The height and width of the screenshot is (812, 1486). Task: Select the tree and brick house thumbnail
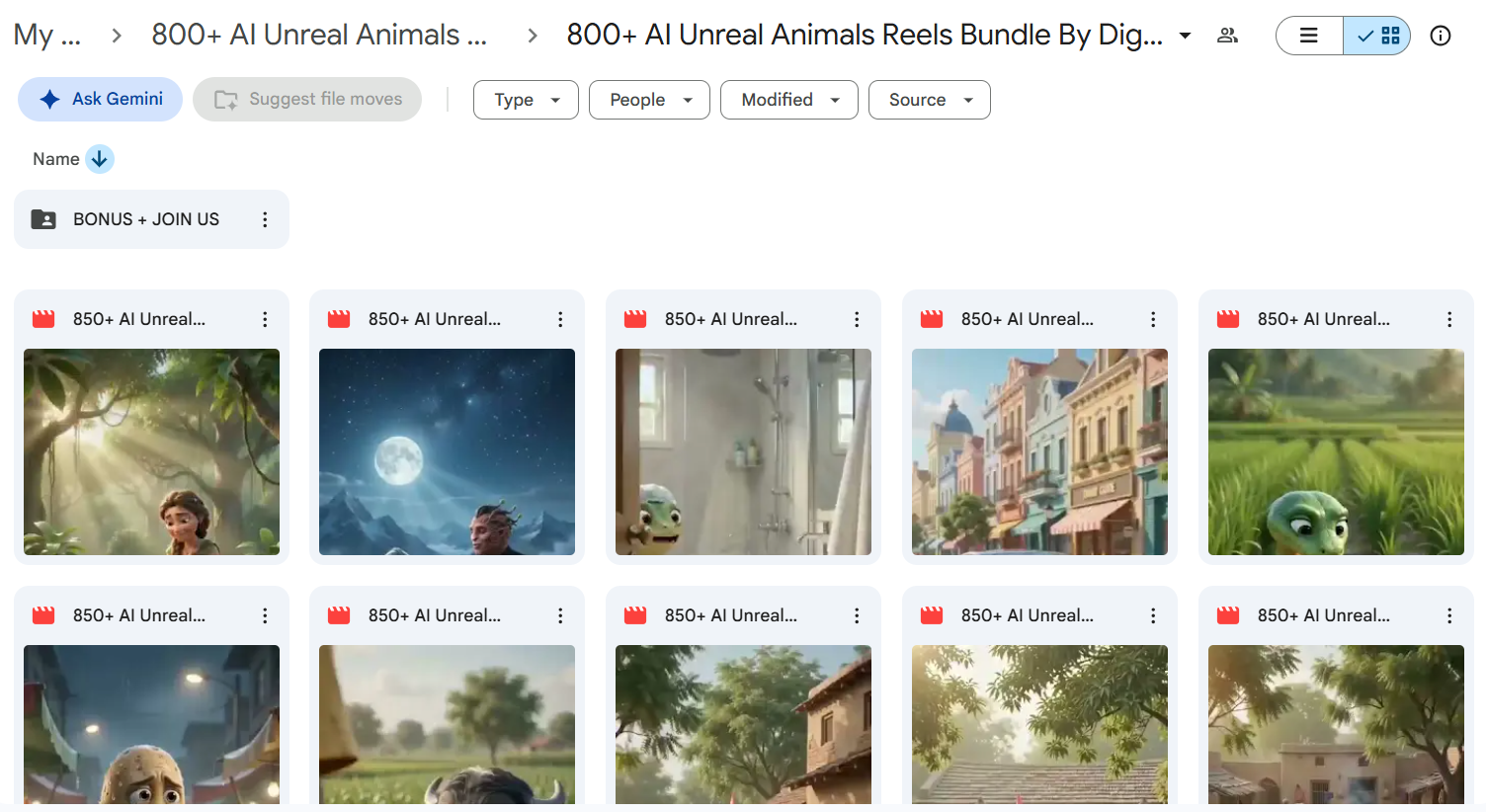pyautogui.click(x=743, y=724)
